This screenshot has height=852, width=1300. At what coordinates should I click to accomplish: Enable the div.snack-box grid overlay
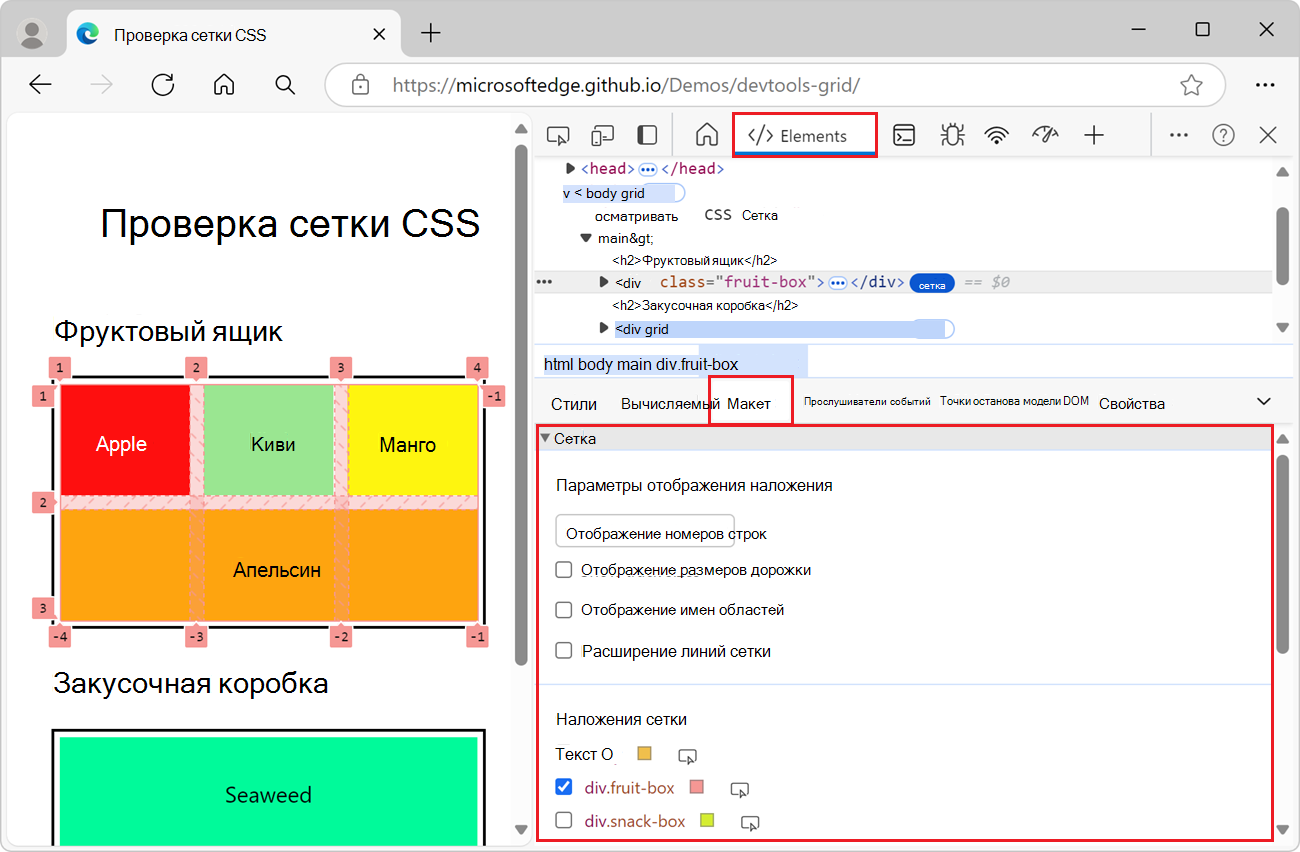click(563, 821)
